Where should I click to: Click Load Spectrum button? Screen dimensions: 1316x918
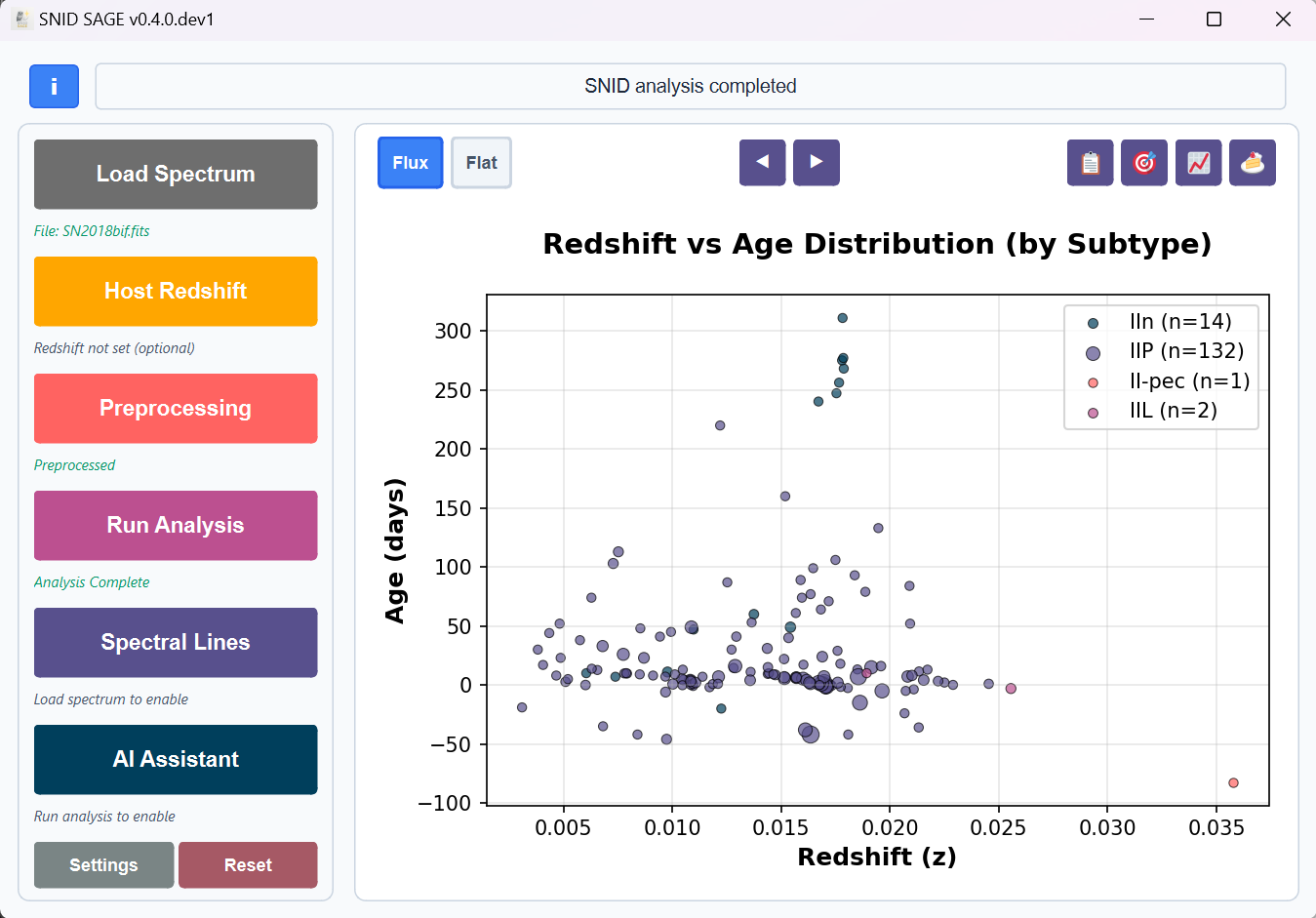tap(176, 174)
